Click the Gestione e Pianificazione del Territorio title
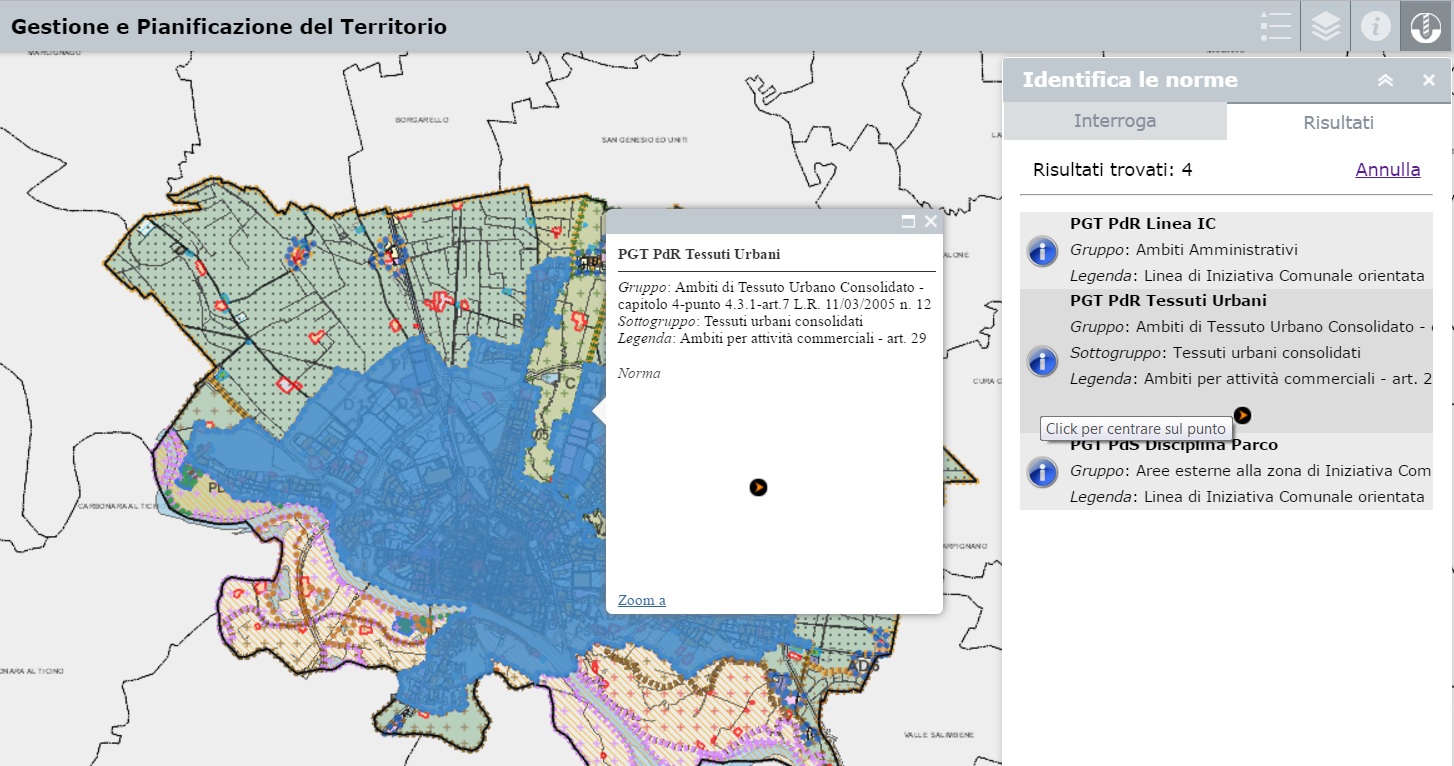 pos(229,27)
